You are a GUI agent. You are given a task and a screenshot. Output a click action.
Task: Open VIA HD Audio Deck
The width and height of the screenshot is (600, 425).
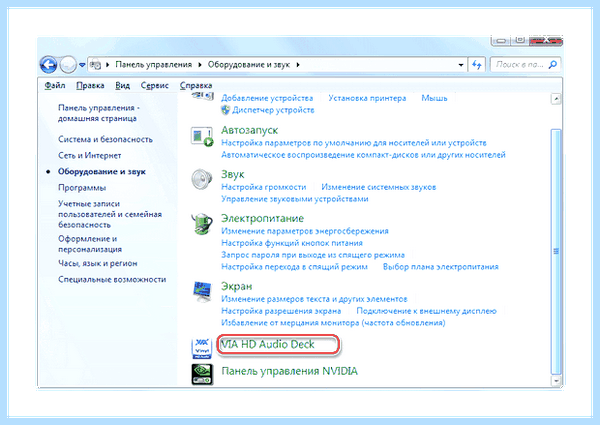point(268,344)
